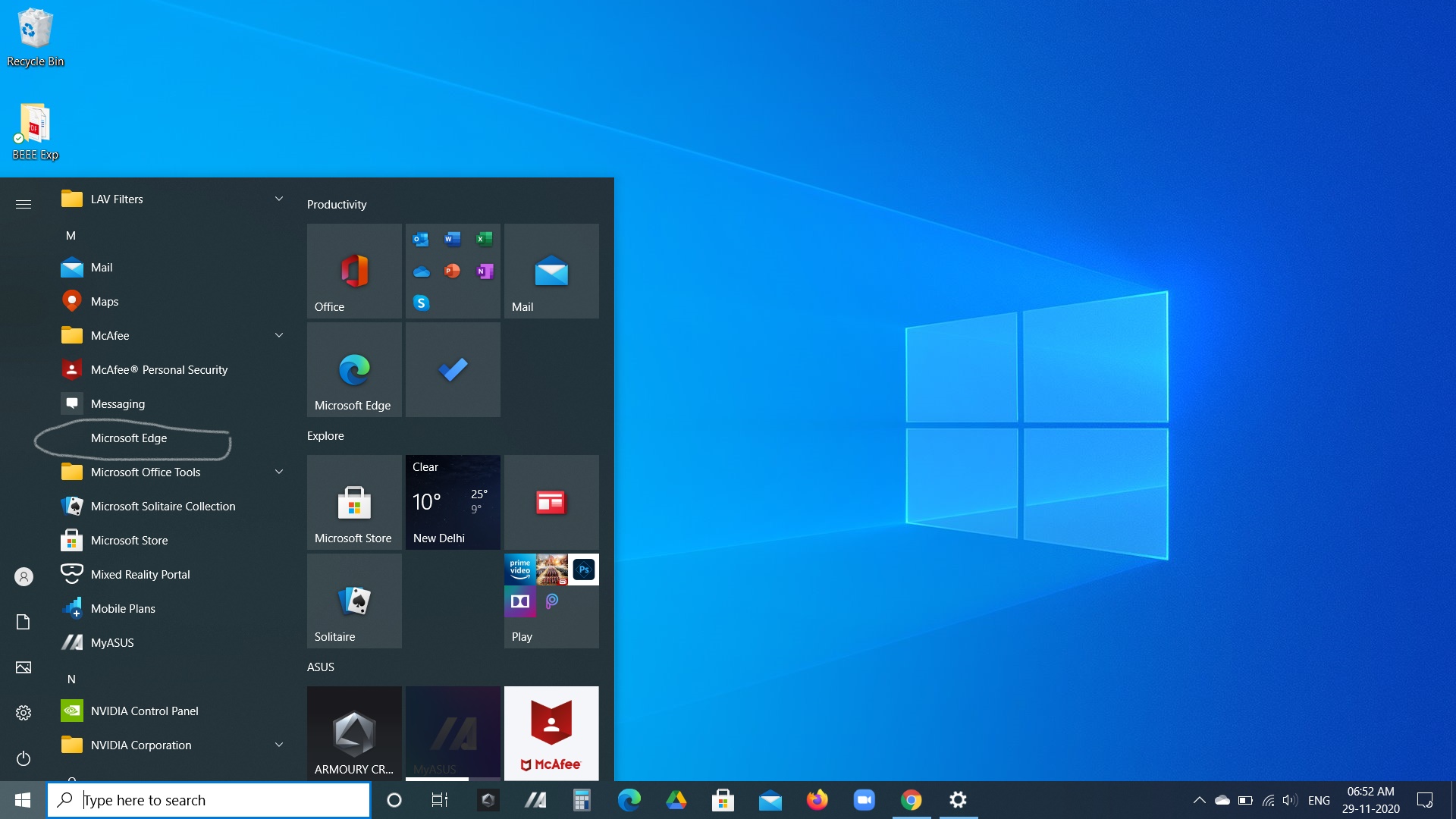Open MyASUS from the app list
The width and height of the screenshot is (1456, 819).
coord(173,642)
